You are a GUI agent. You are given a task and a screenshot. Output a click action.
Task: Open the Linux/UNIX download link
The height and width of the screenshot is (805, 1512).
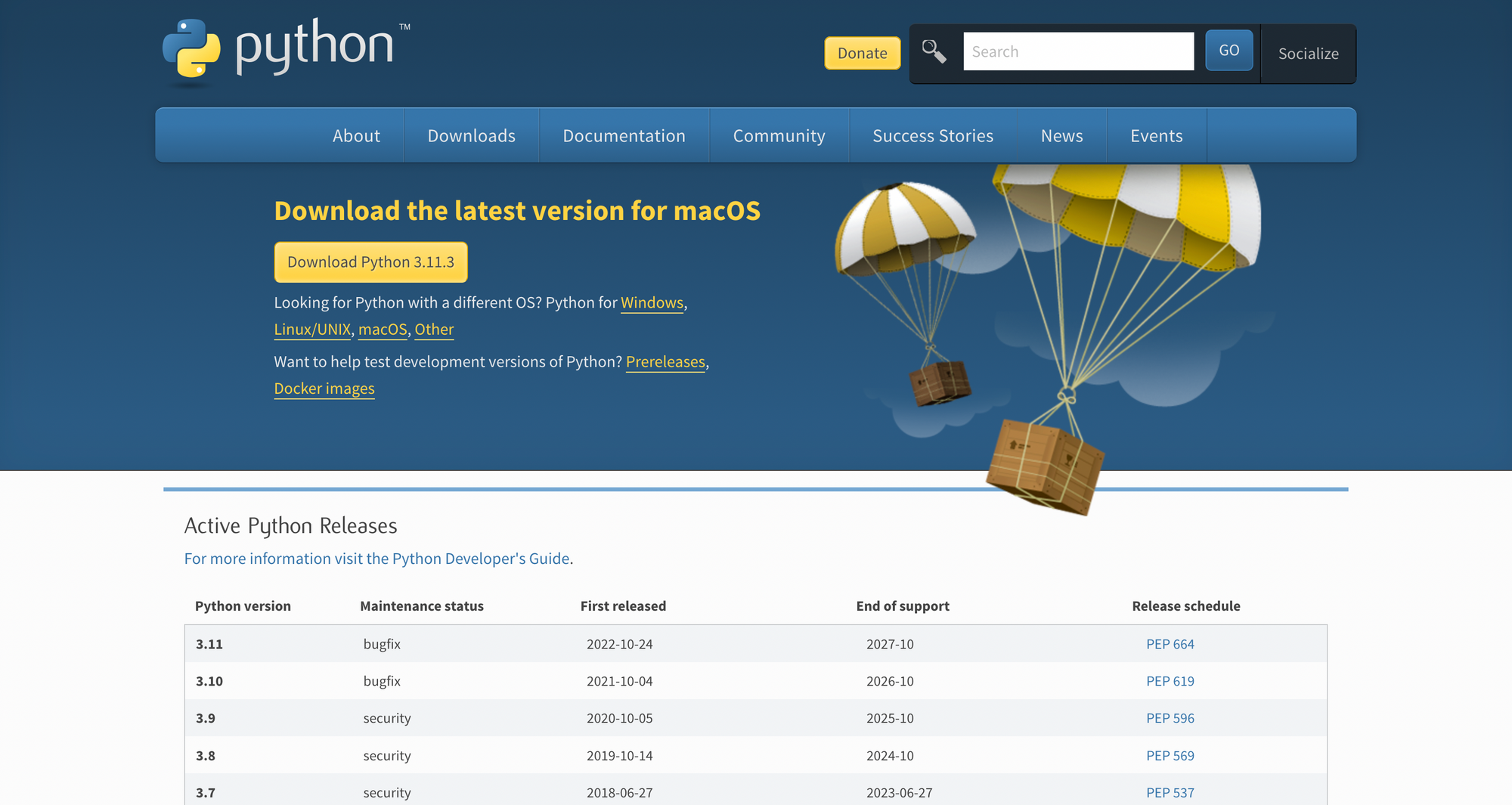(x=312, y=330)
